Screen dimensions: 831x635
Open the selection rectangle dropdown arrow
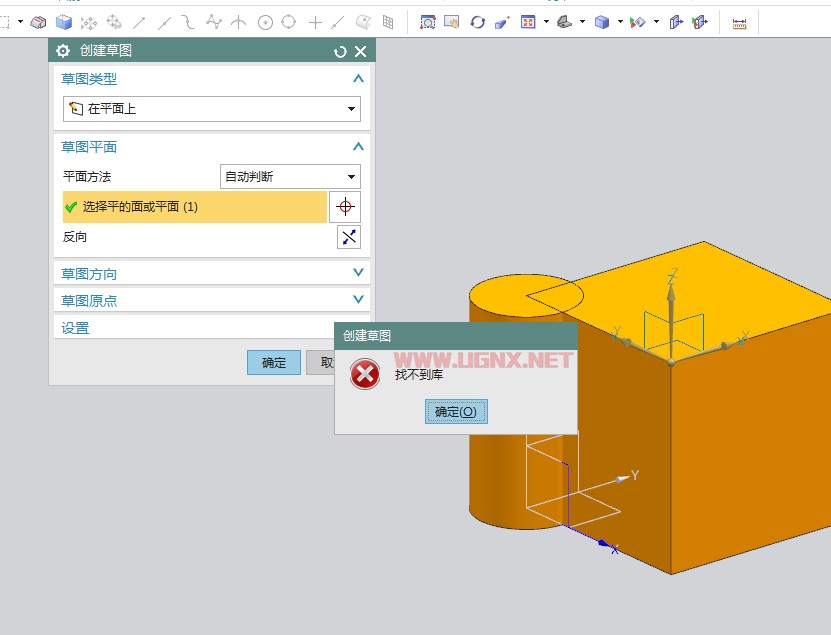click(x=20, y=22)
